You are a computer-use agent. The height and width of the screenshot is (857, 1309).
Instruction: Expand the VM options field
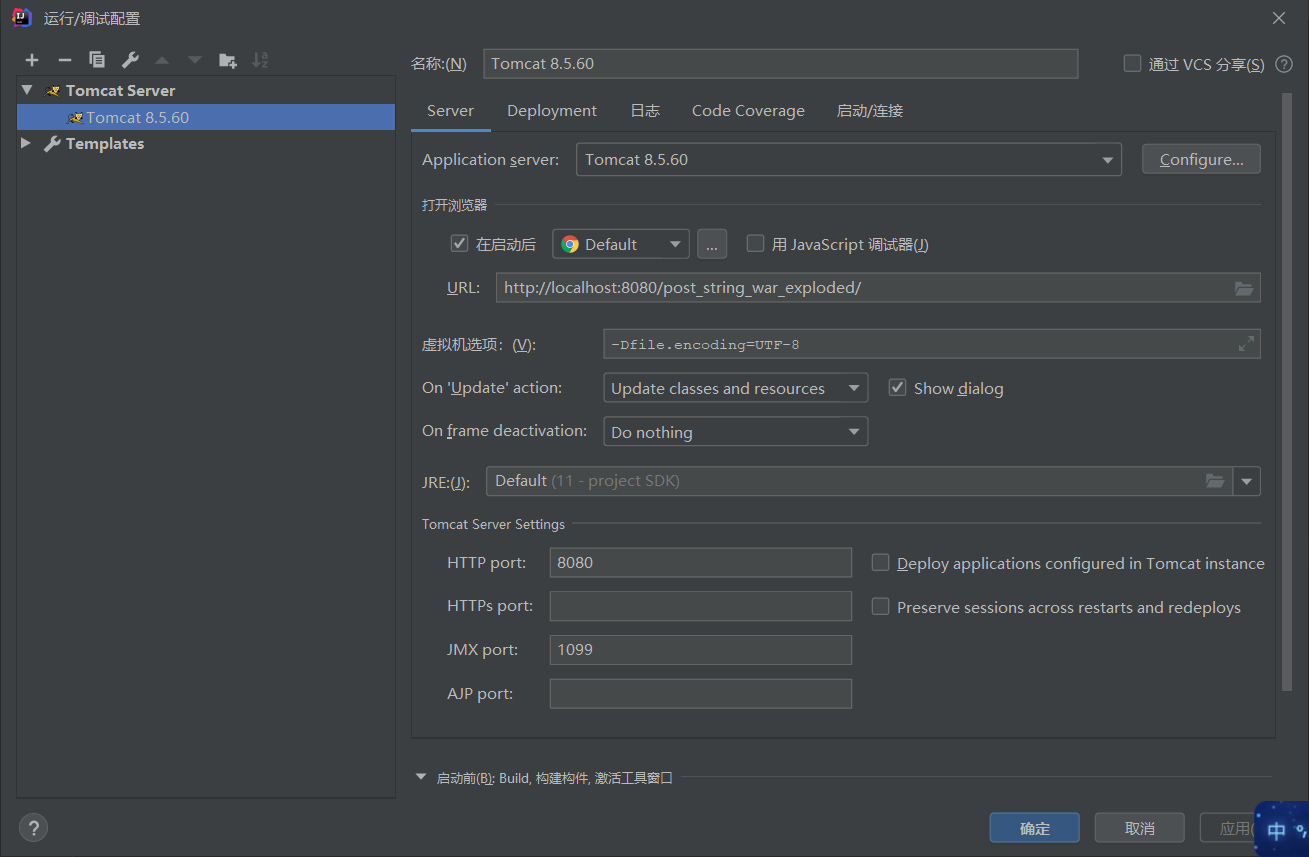coord(1246,344)
